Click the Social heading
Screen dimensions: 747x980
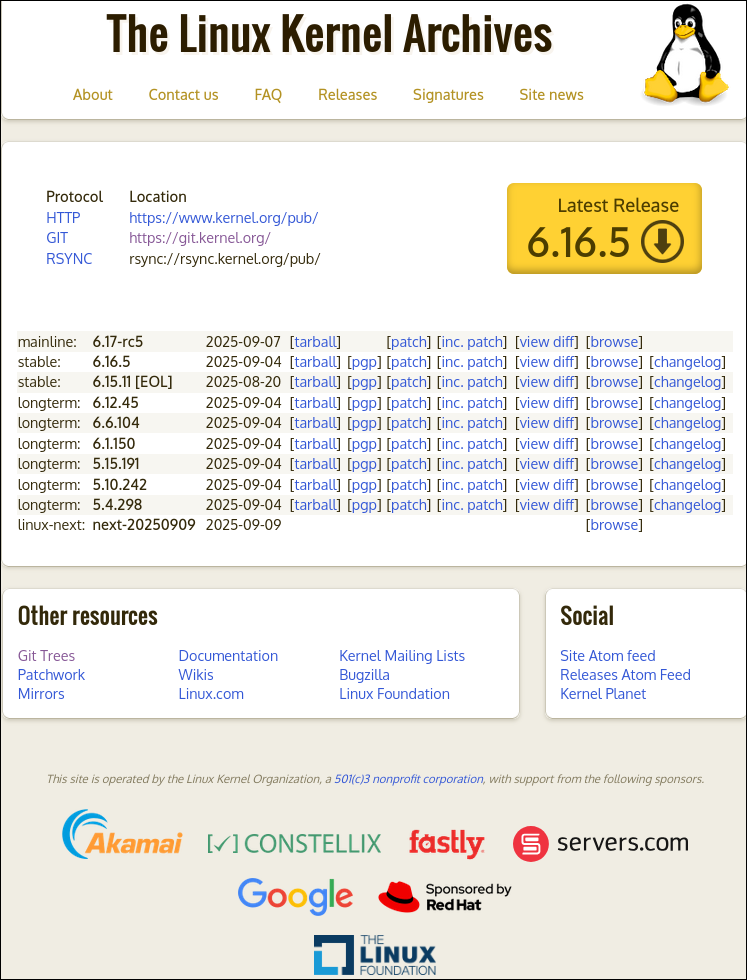click(x=587, y=616)
